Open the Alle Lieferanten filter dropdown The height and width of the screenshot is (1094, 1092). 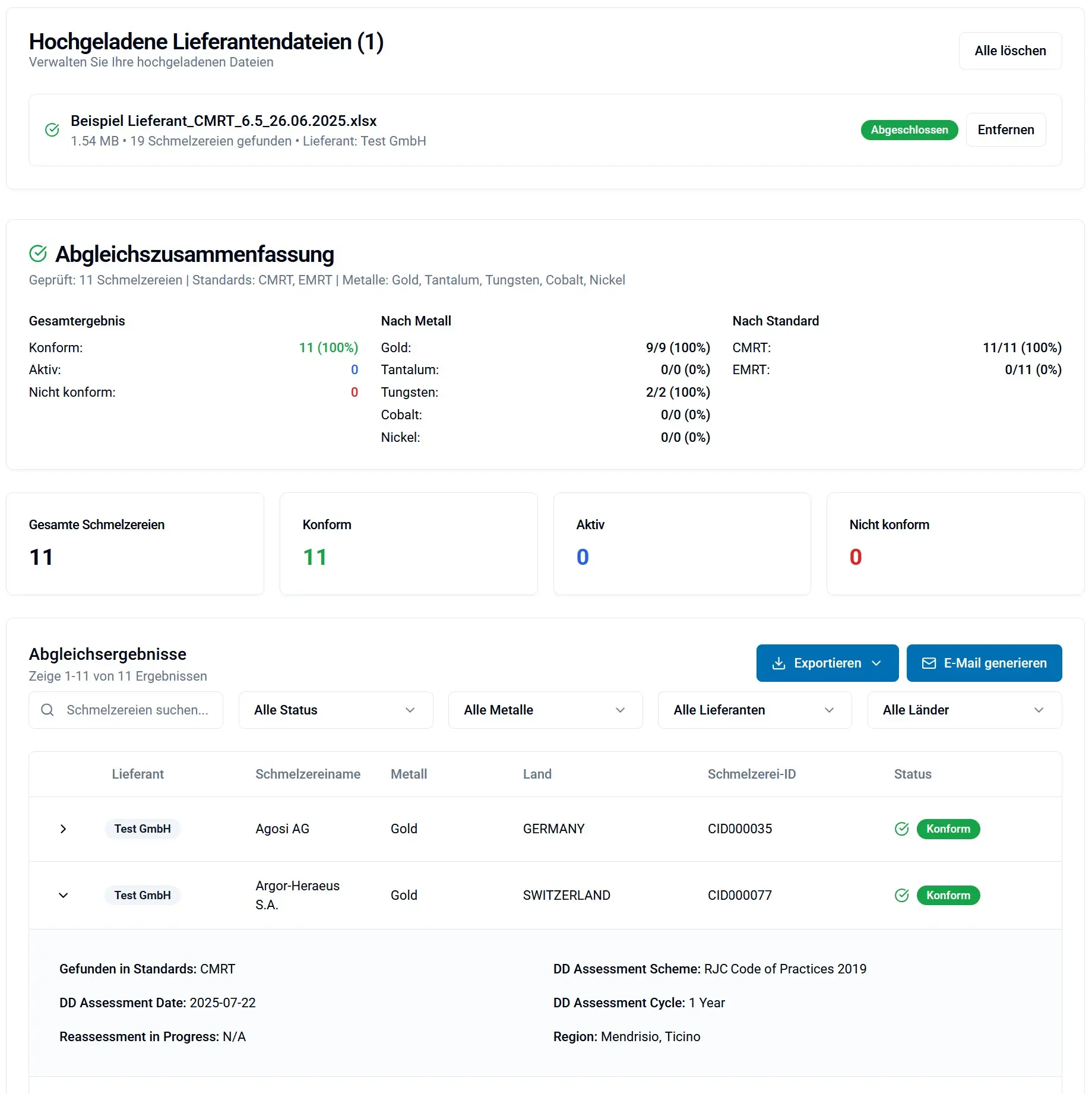point(754,710)
